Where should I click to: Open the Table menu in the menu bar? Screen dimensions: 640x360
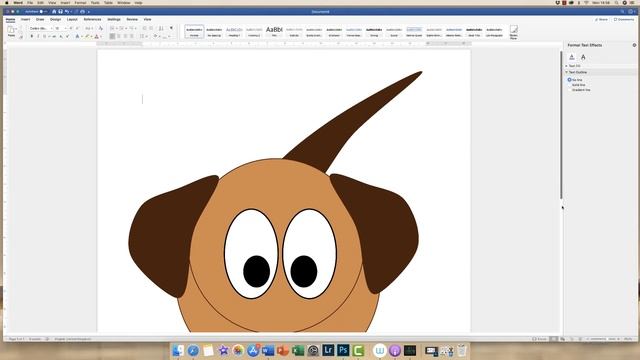(108, 2)
